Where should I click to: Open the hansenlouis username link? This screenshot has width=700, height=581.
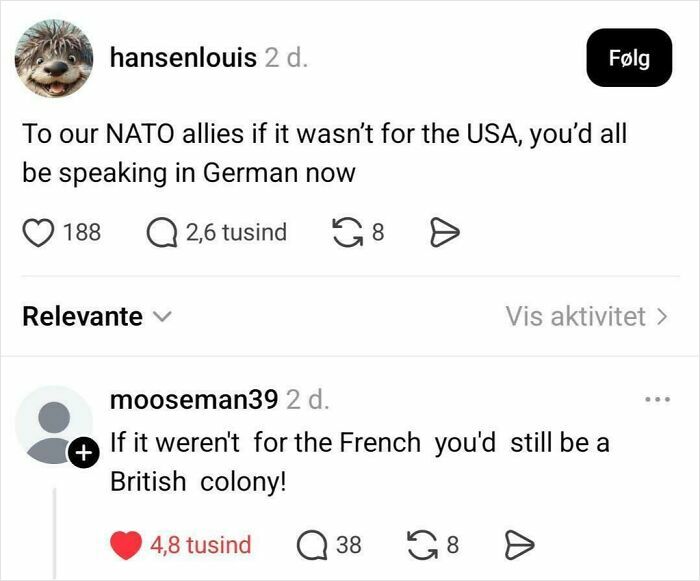point(182,58)
